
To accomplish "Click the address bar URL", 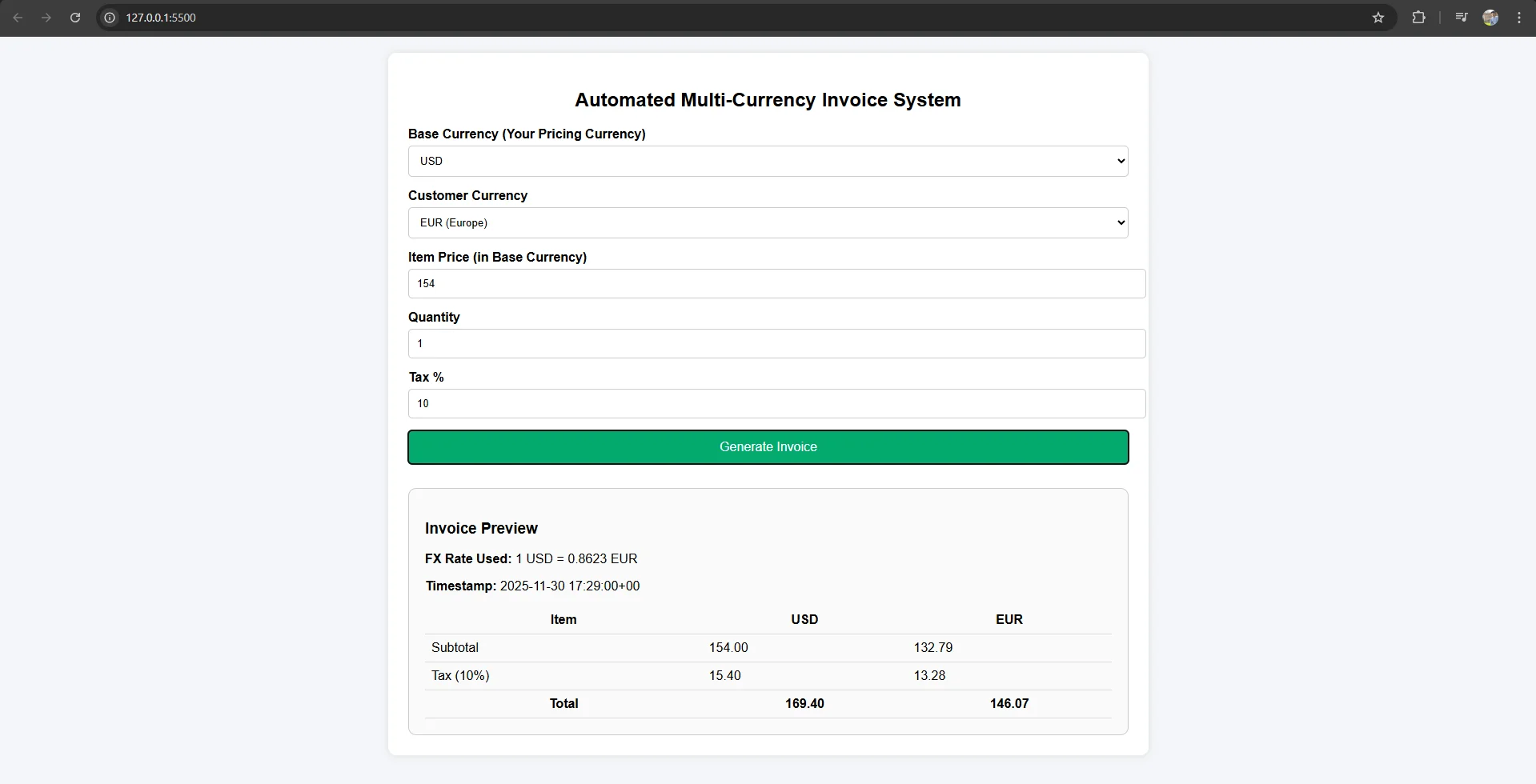I will [161, 18].
